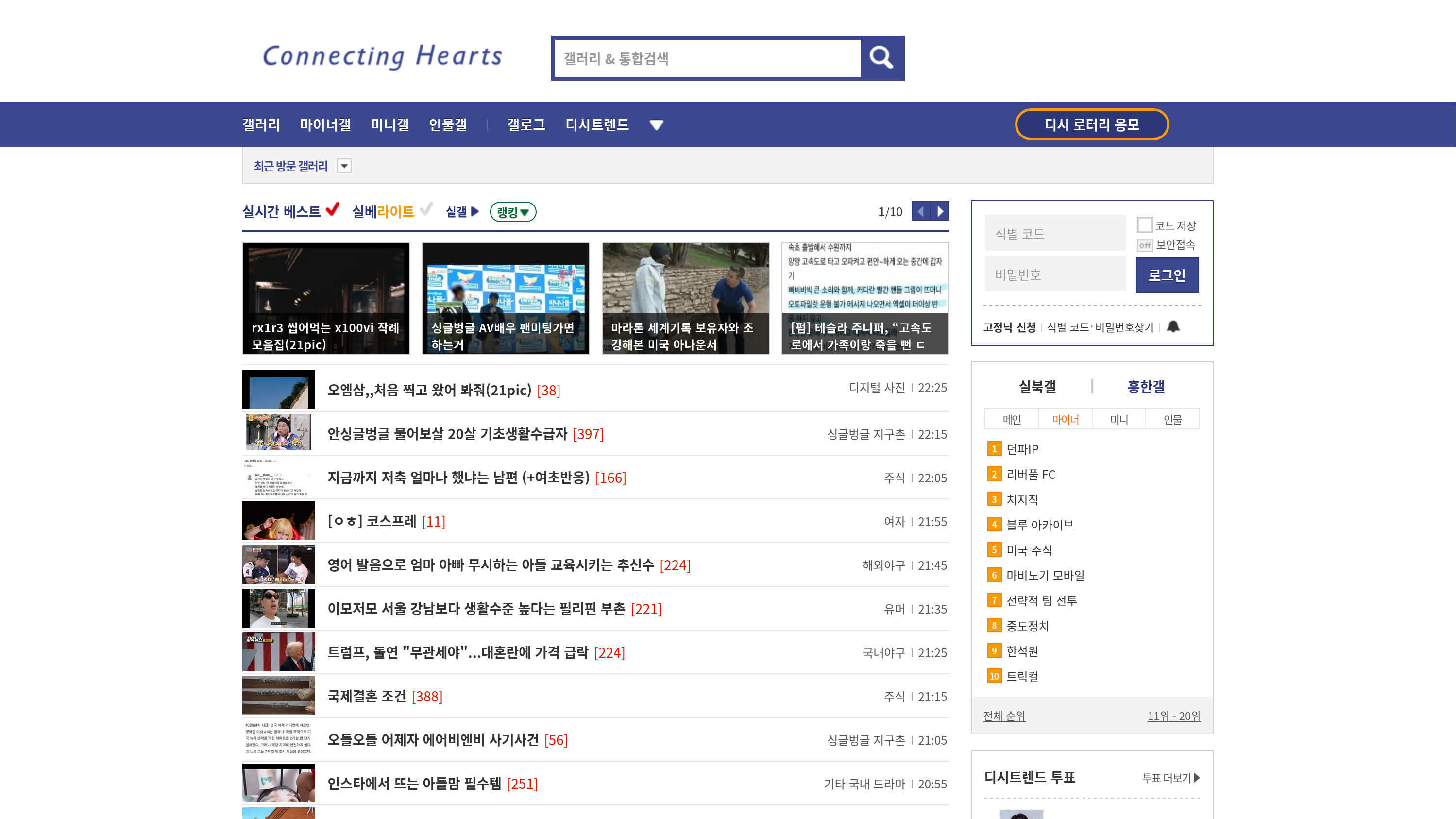Viewport: 1456px width, 819px height.
Task: Open the 테슬라 주니퍼 thumbnail card
Action: coord(865,298)
